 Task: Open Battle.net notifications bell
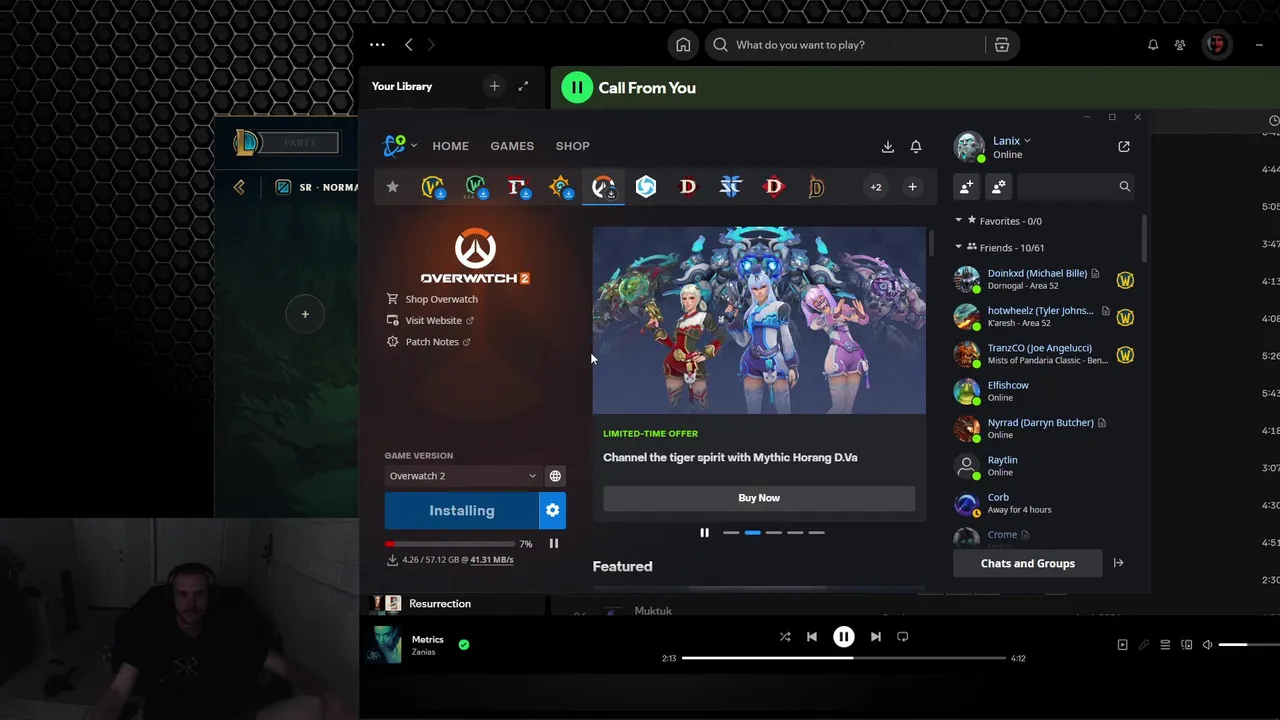[916, 146]
